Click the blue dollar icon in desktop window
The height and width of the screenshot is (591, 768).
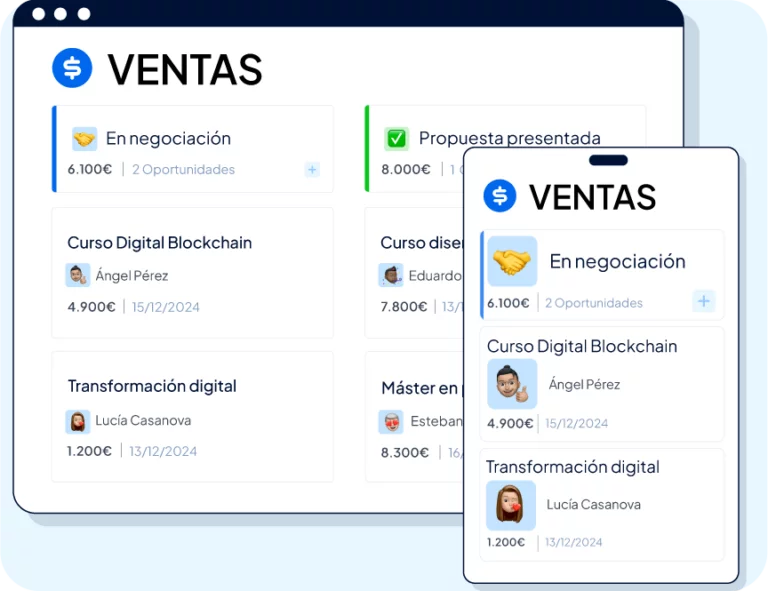coord(72,68)
